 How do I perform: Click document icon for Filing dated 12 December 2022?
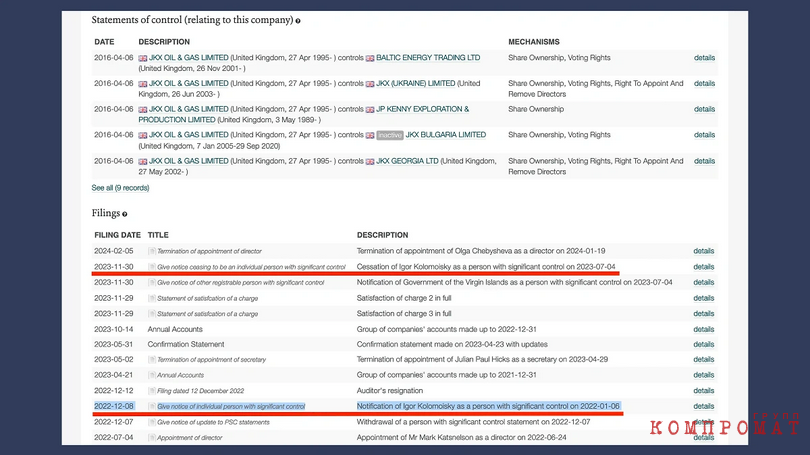pyautogui.click(x=152, y=391)
